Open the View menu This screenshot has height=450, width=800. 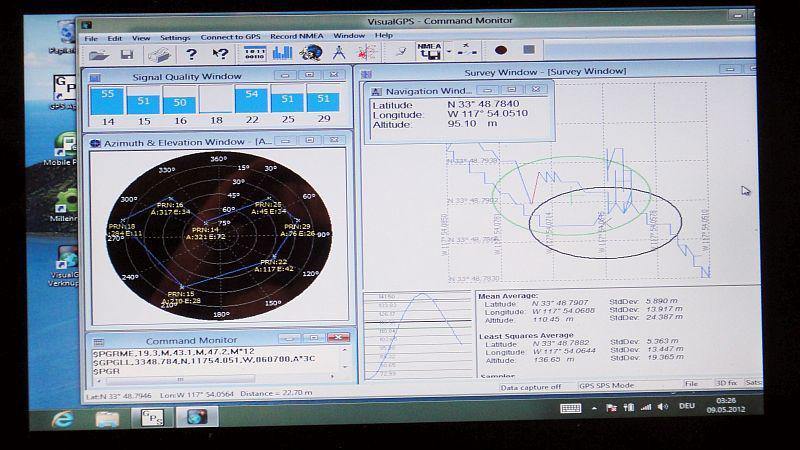pyautogui.click(x=141, y=38)
